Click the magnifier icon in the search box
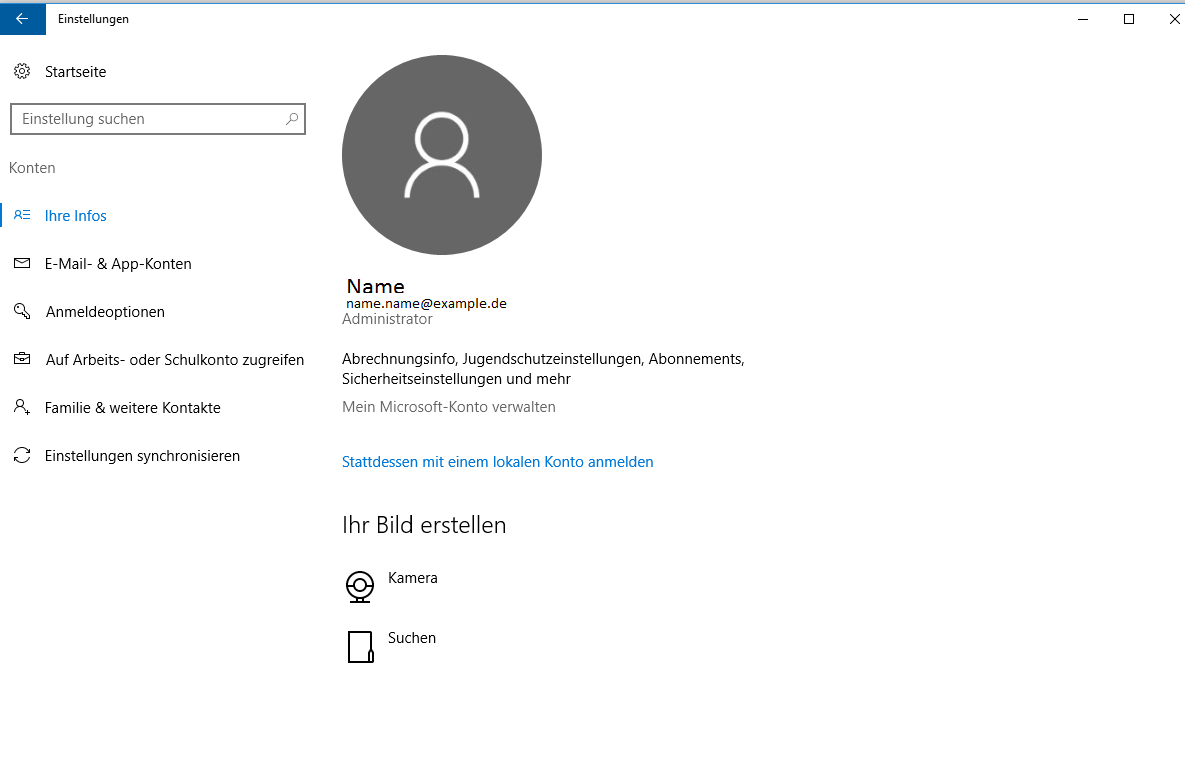This screenshot has width=1185, height=775. pos(291,118)
